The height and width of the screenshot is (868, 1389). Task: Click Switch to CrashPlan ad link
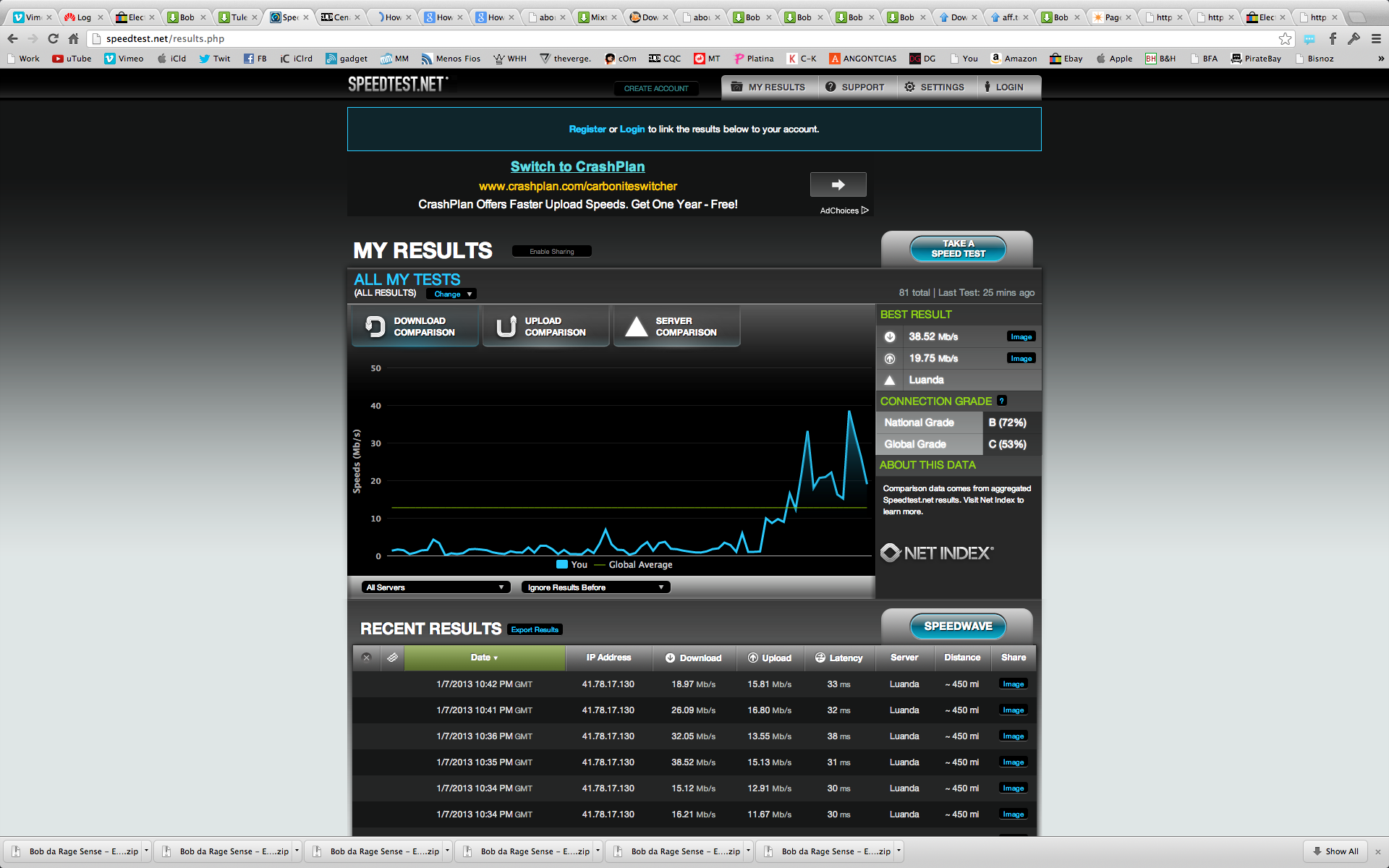tap(577, 166)
